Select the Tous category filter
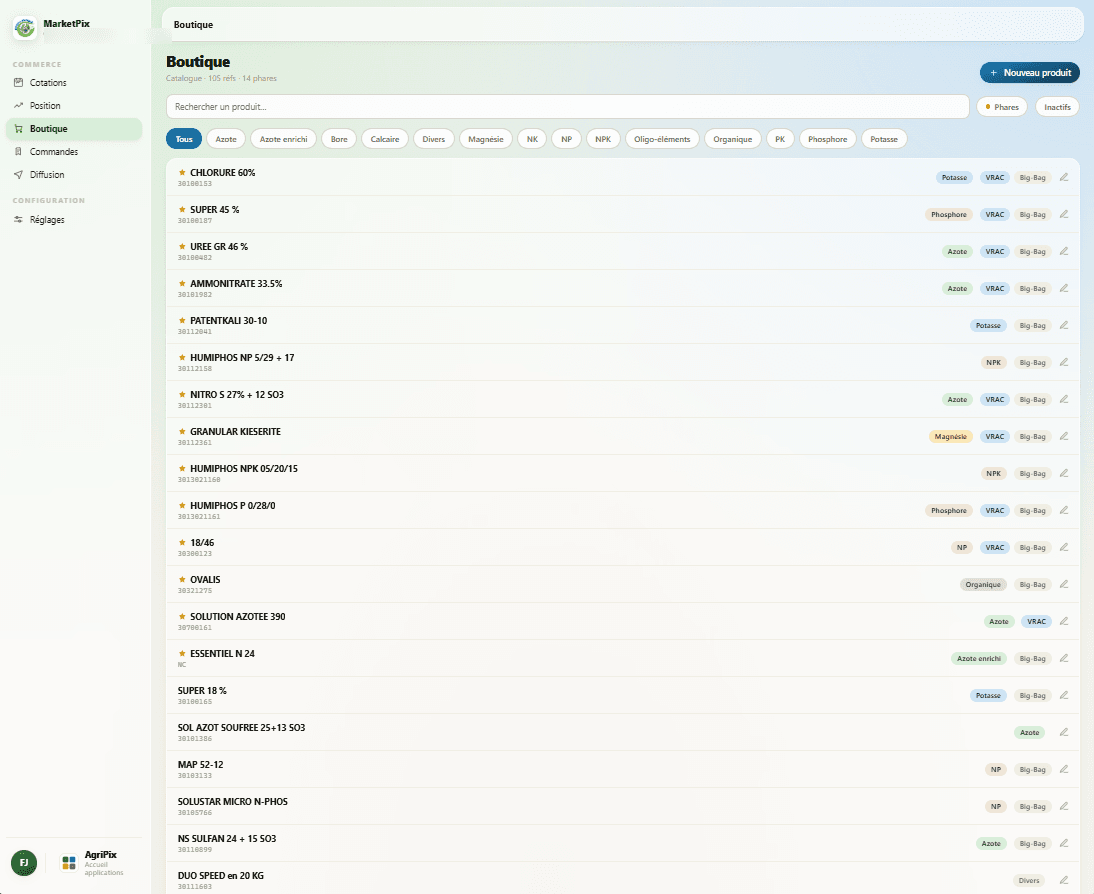The width and height of the screenshot is (1094, 894). [184, 139]
